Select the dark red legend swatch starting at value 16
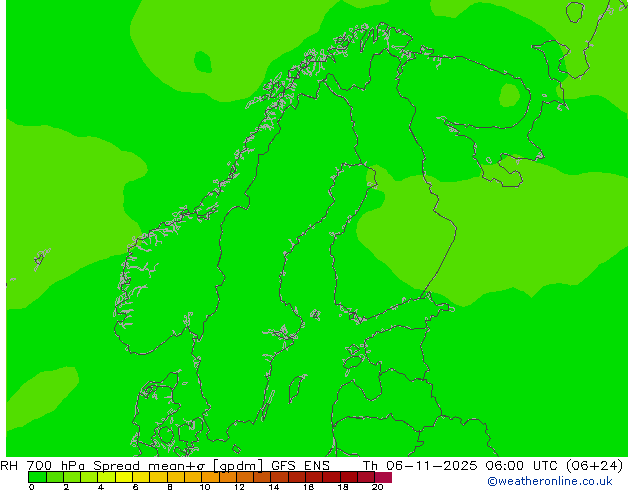Screen dimensions: 634x490 [x=314, y=477]
